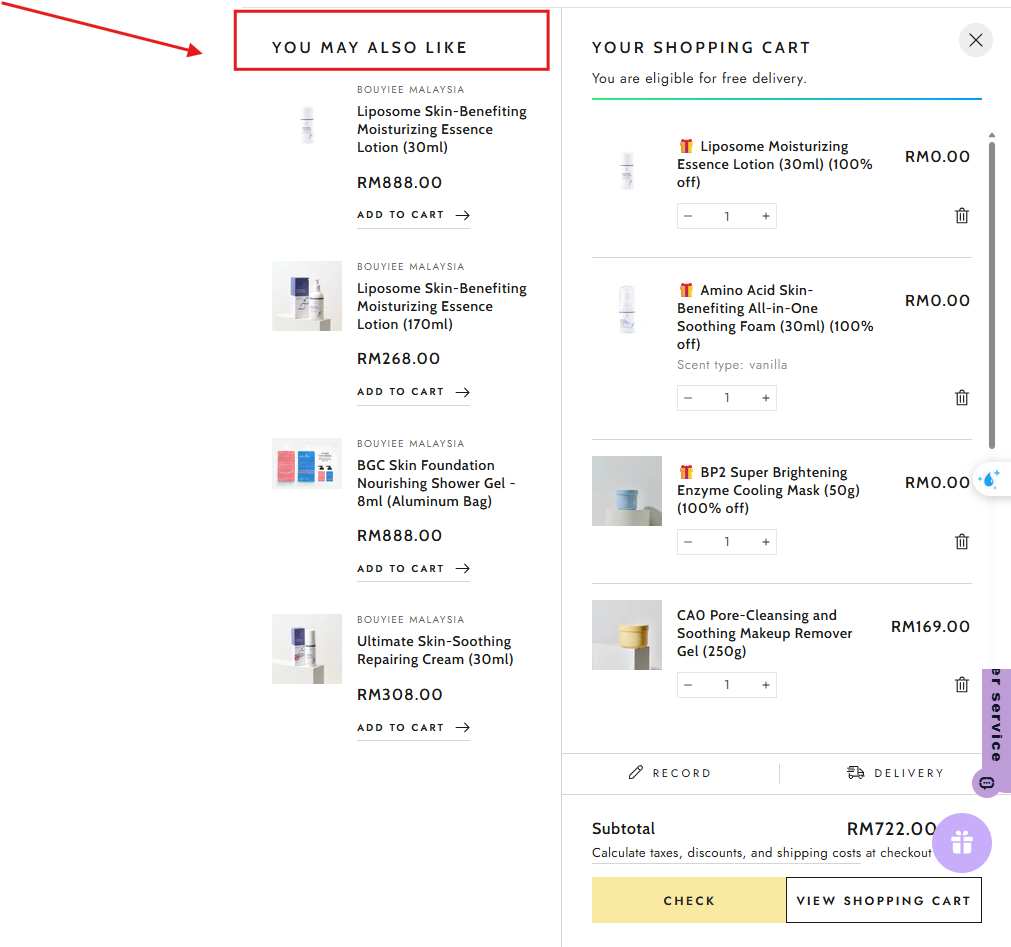Click View Shopping Cart button

883,900
